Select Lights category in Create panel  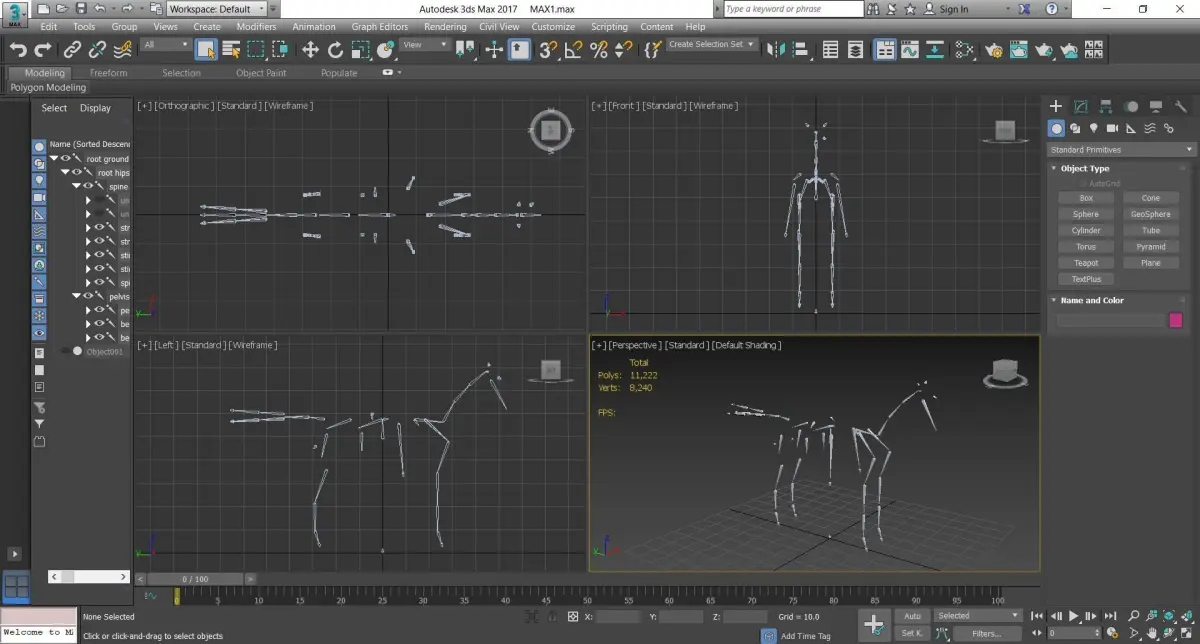1094,128
